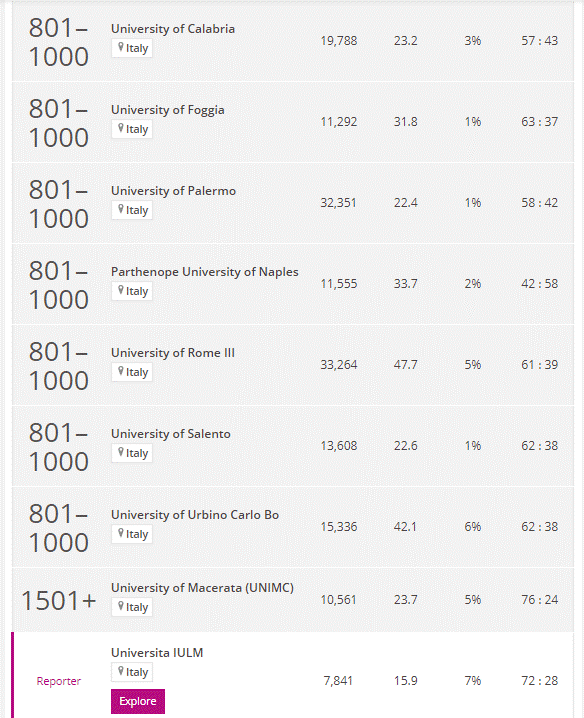
Task: Click location pin under Rome III
Action: pyautogui.click(x=121, y=371)
